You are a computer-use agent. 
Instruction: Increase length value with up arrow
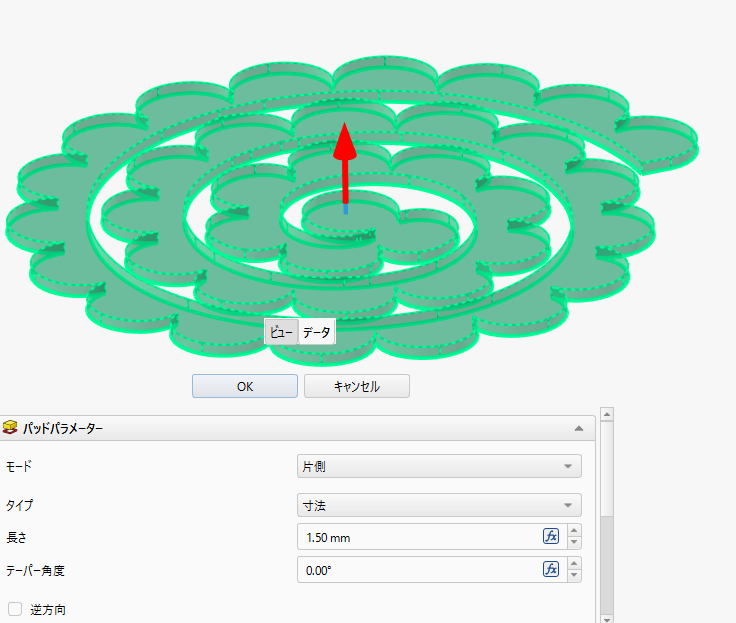574,531
